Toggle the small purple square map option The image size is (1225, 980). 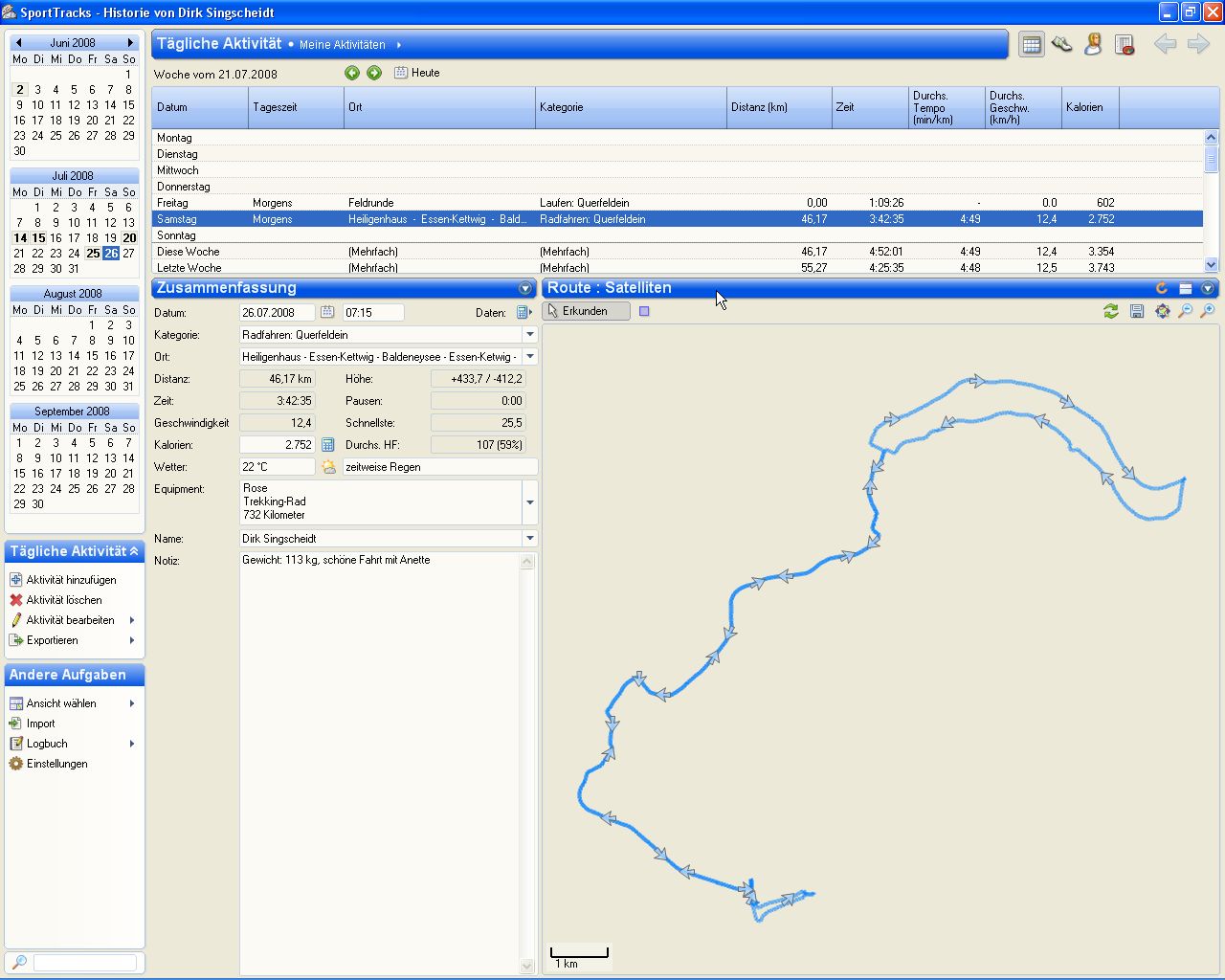(x=644, y=311)
